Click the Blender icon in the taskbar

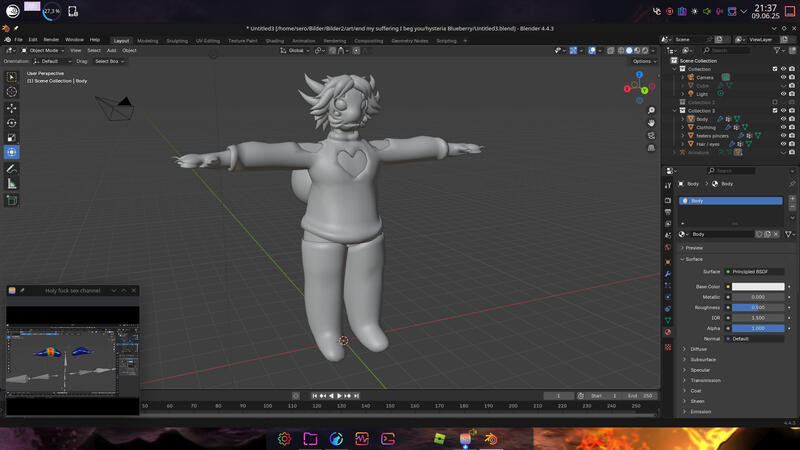pos(491,438)
